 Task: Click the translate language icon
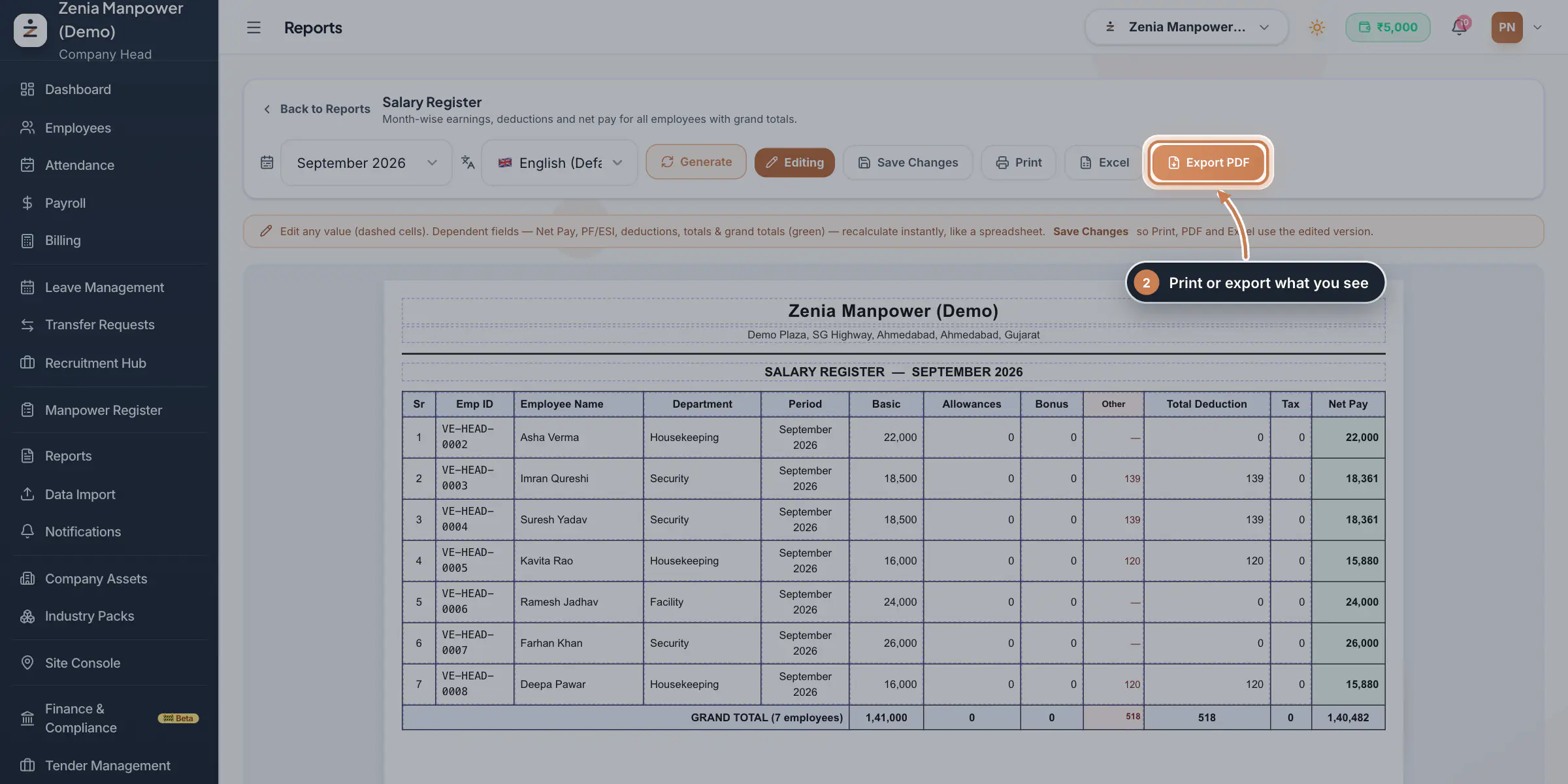click(468, 162)
